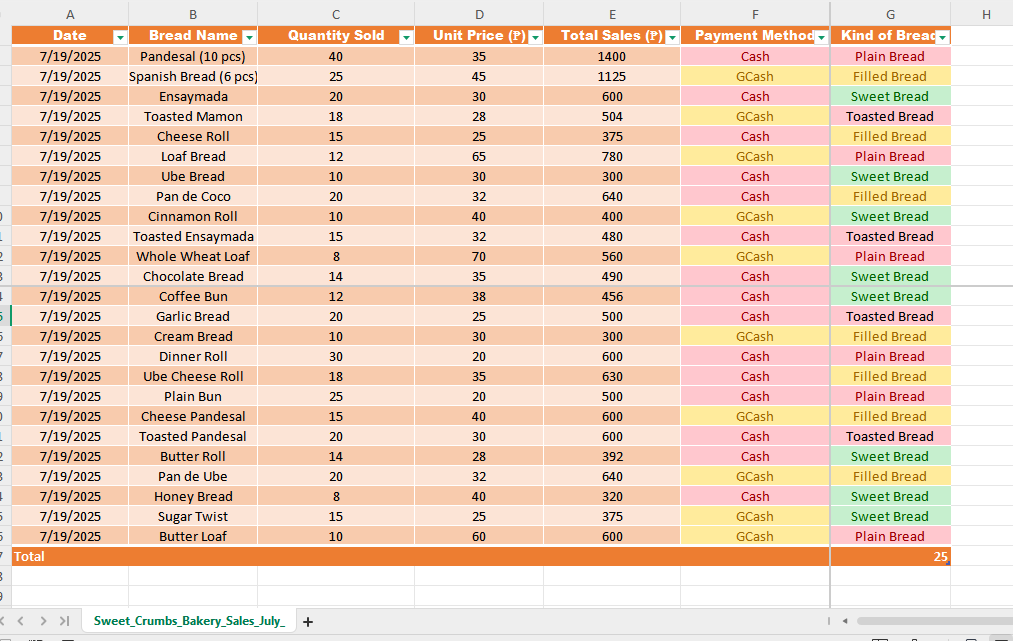
Task: Select the 'Garlic Bread' cell
Action: [193, 317]
